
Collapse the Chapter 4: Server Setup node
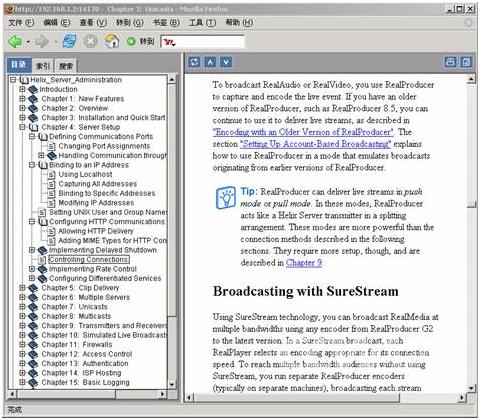click(22, 127)
